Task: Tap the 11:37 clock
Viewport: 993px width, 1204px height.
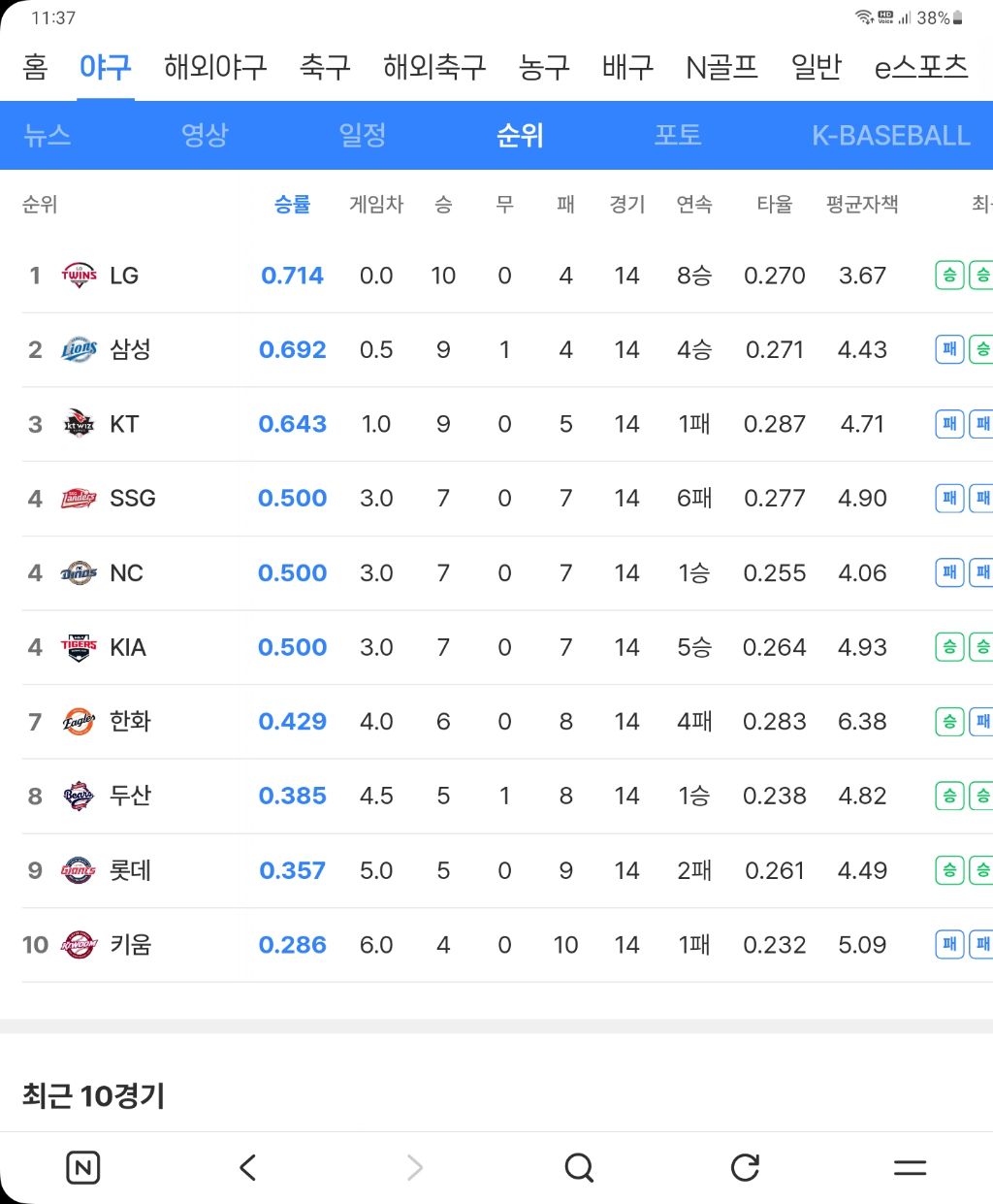Action: click(53, 17)
